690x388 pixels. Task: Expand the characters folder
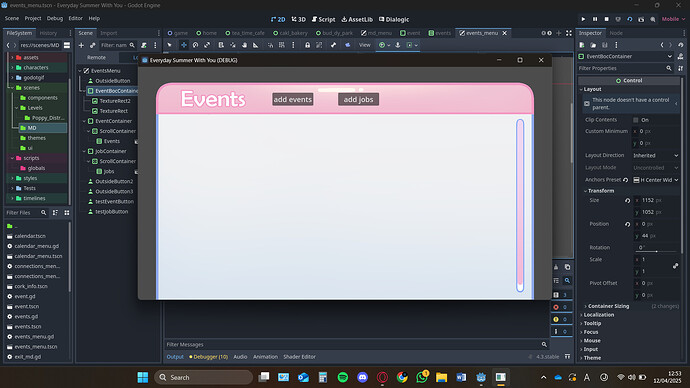(x=12, y=68)
